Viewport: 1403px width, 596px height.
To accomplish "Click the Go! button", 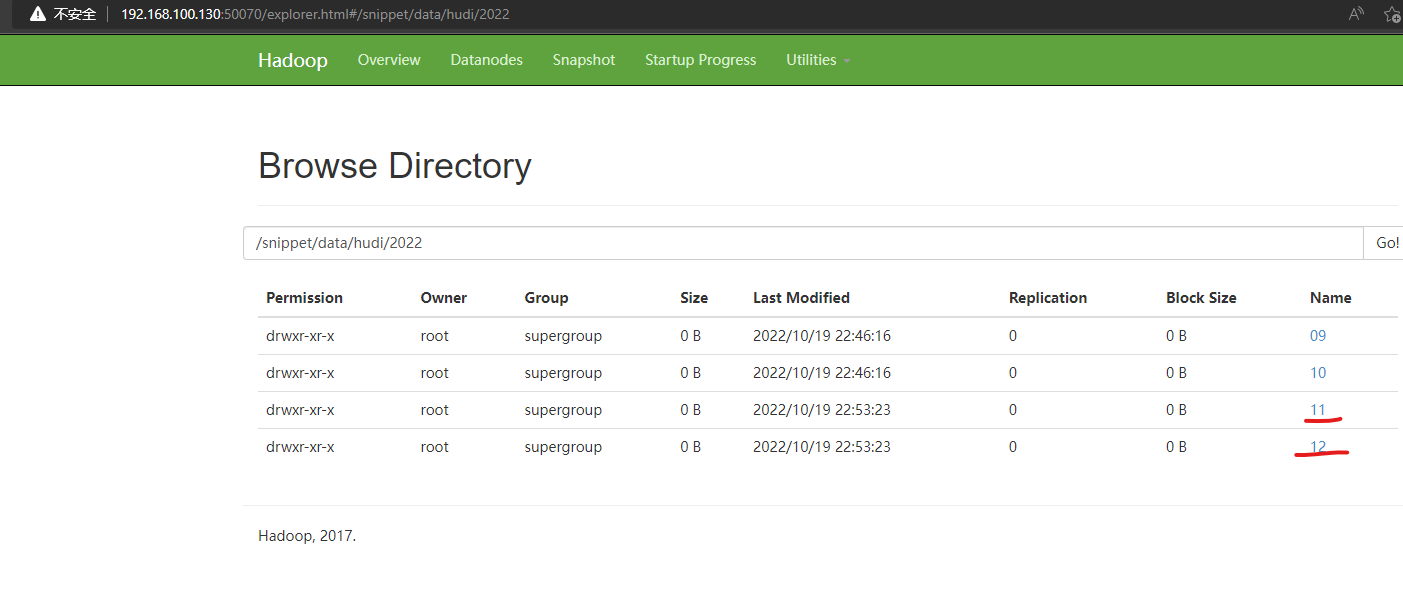I will click(x=1386, y=243).
